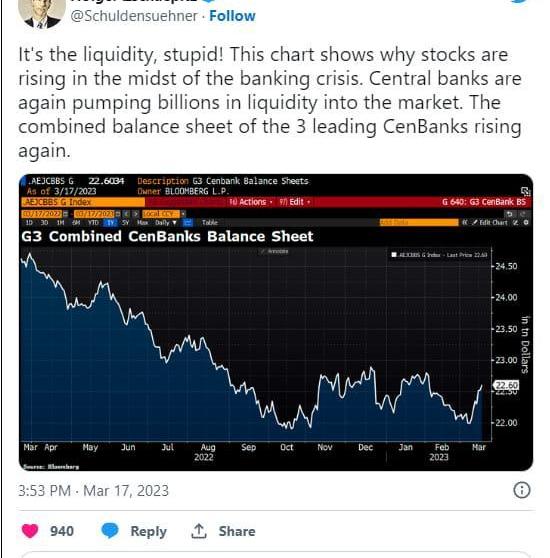The width and height of the screenshot is (550, 558).
Task: Click the Follow link
Action: (x=232, y=16)
